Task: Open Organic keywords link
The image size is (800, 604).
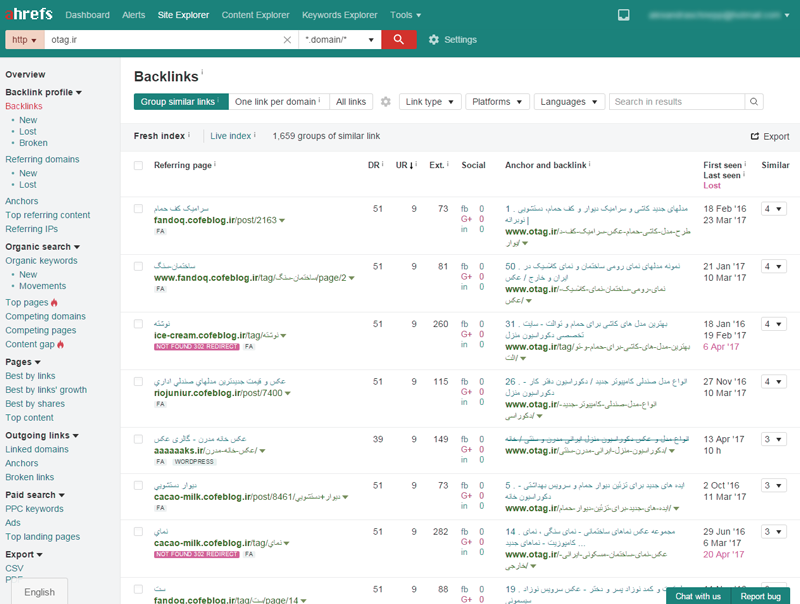Action: 41,261
